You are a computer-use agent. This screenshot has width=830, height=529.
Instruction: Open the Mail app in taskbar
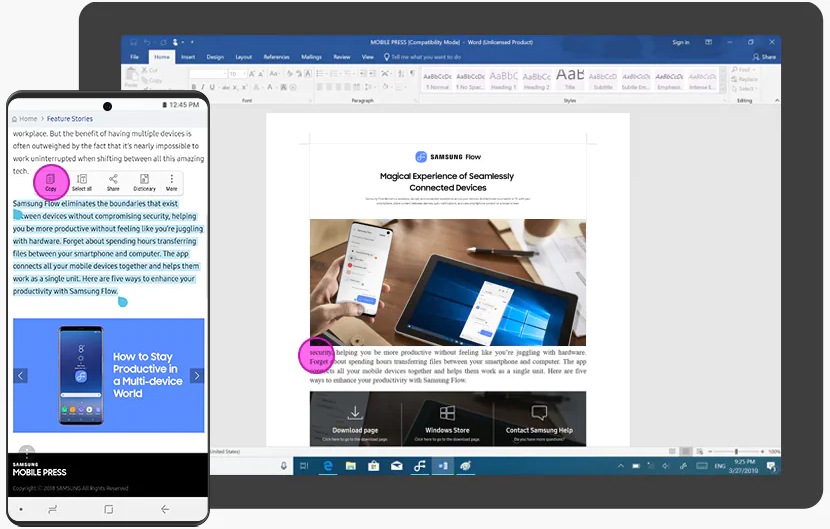pos(396,466)
